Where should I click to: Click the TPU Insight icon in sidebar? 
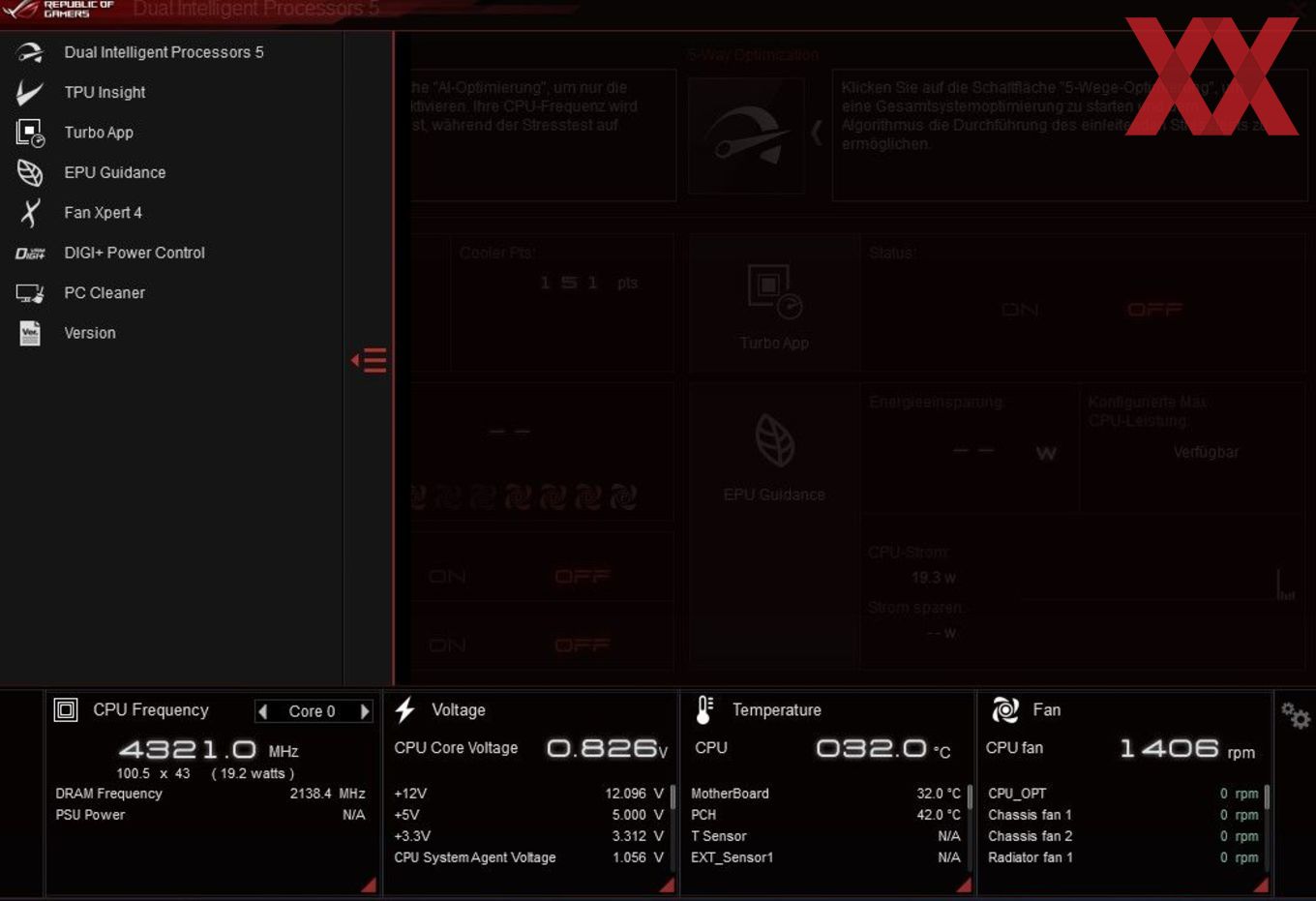(30, 92)
